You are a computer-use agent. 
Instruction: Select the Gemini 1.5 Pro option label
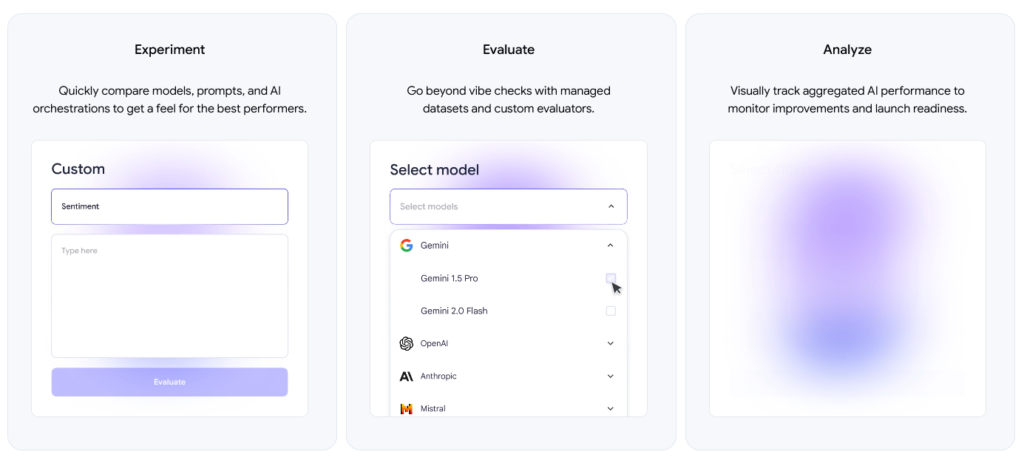point(449,279)
